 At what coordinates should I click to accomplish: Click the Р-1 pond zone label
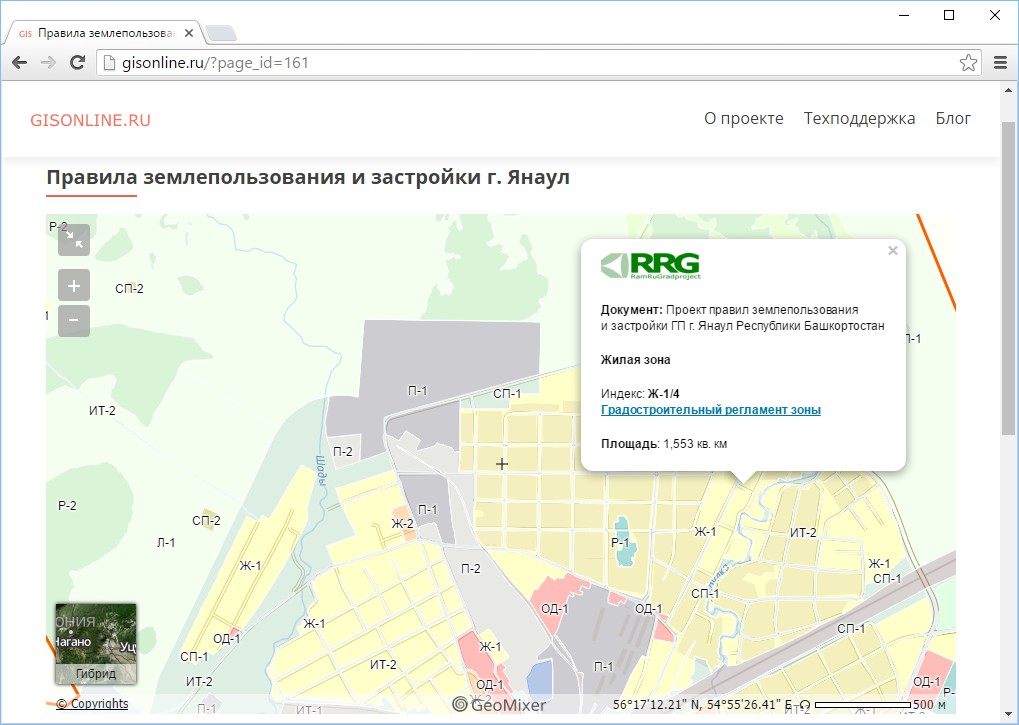point(620,542)
